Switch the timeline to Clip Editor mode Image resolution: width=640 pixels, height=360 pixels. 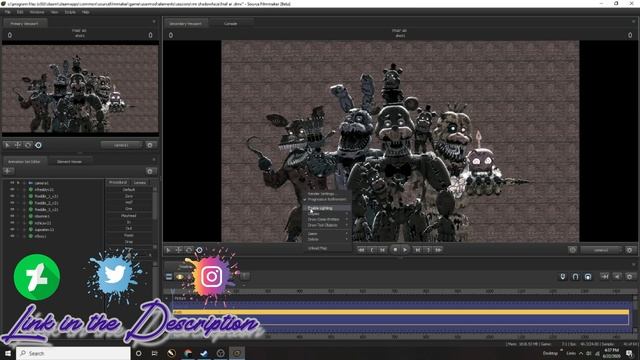[169, 277]
